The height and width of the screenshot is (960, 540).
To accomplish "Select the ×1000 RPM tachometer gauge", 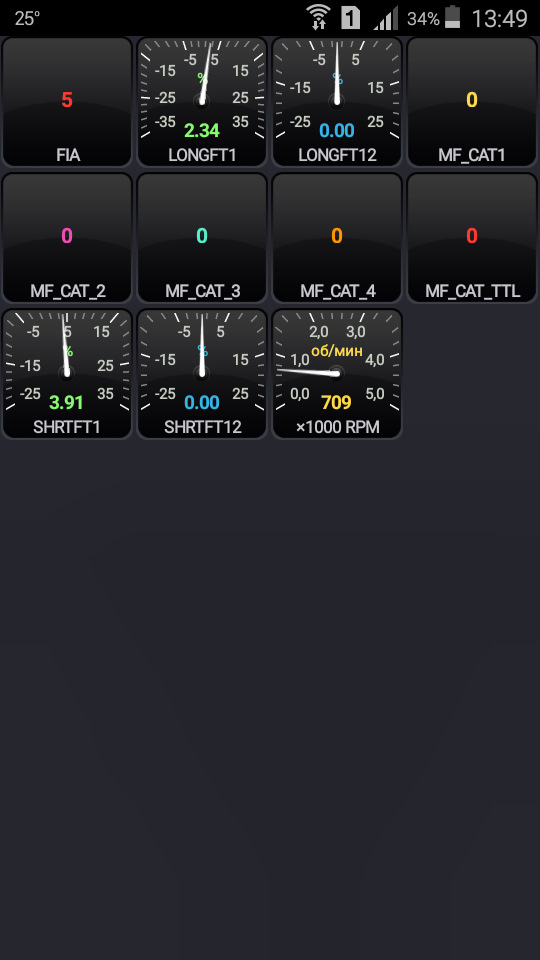I will tap(337, 373).
